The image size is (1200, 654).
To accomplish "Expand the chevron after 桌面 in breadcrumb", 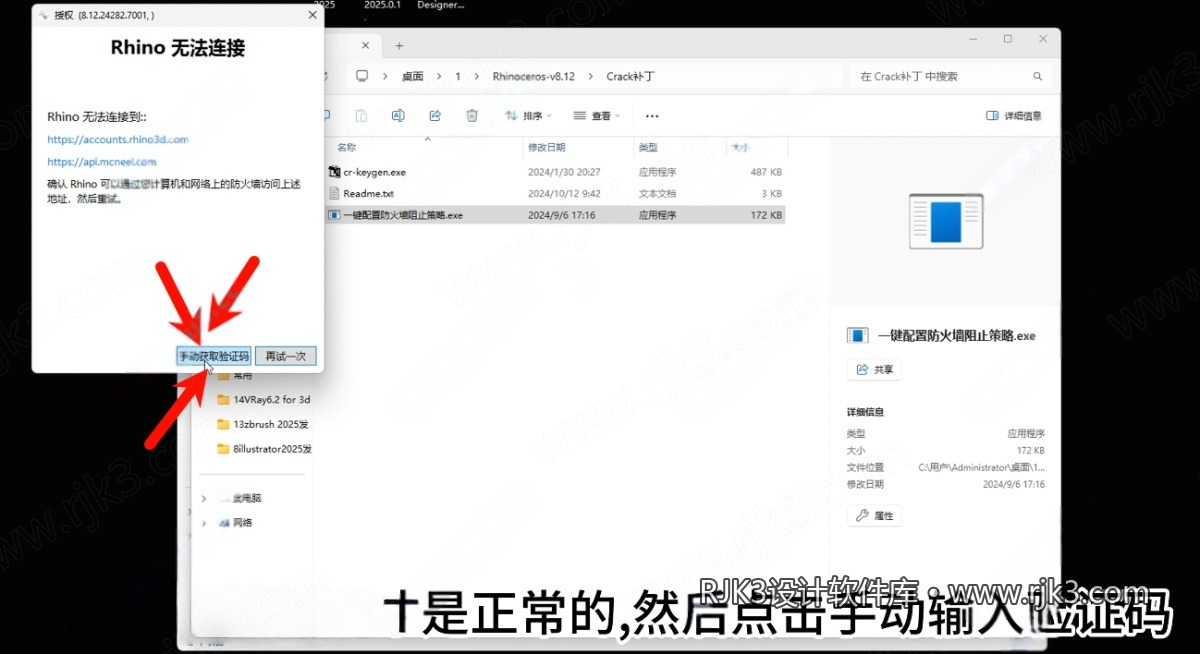I will click(437, 76).
